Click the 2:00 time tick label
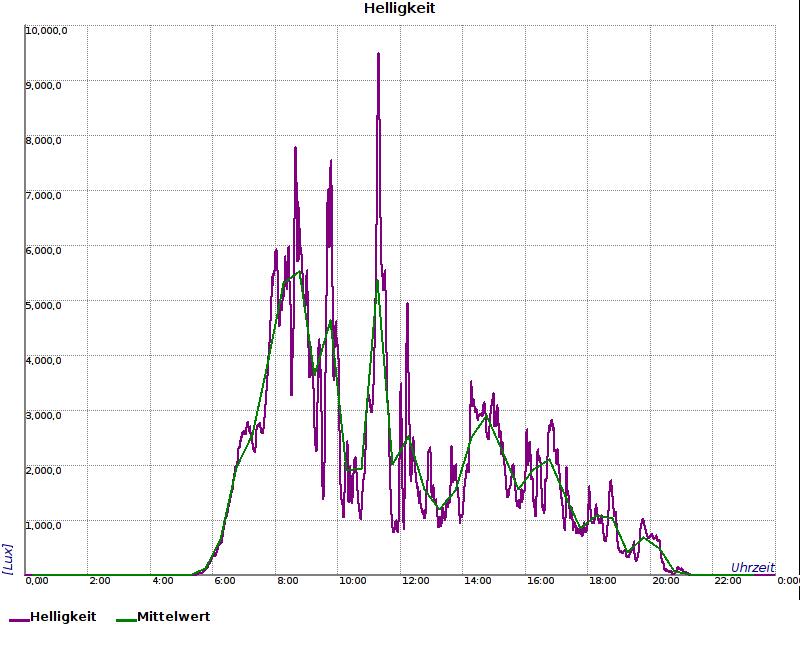Viewport: 800px width, 650px height. click(100, 581)
